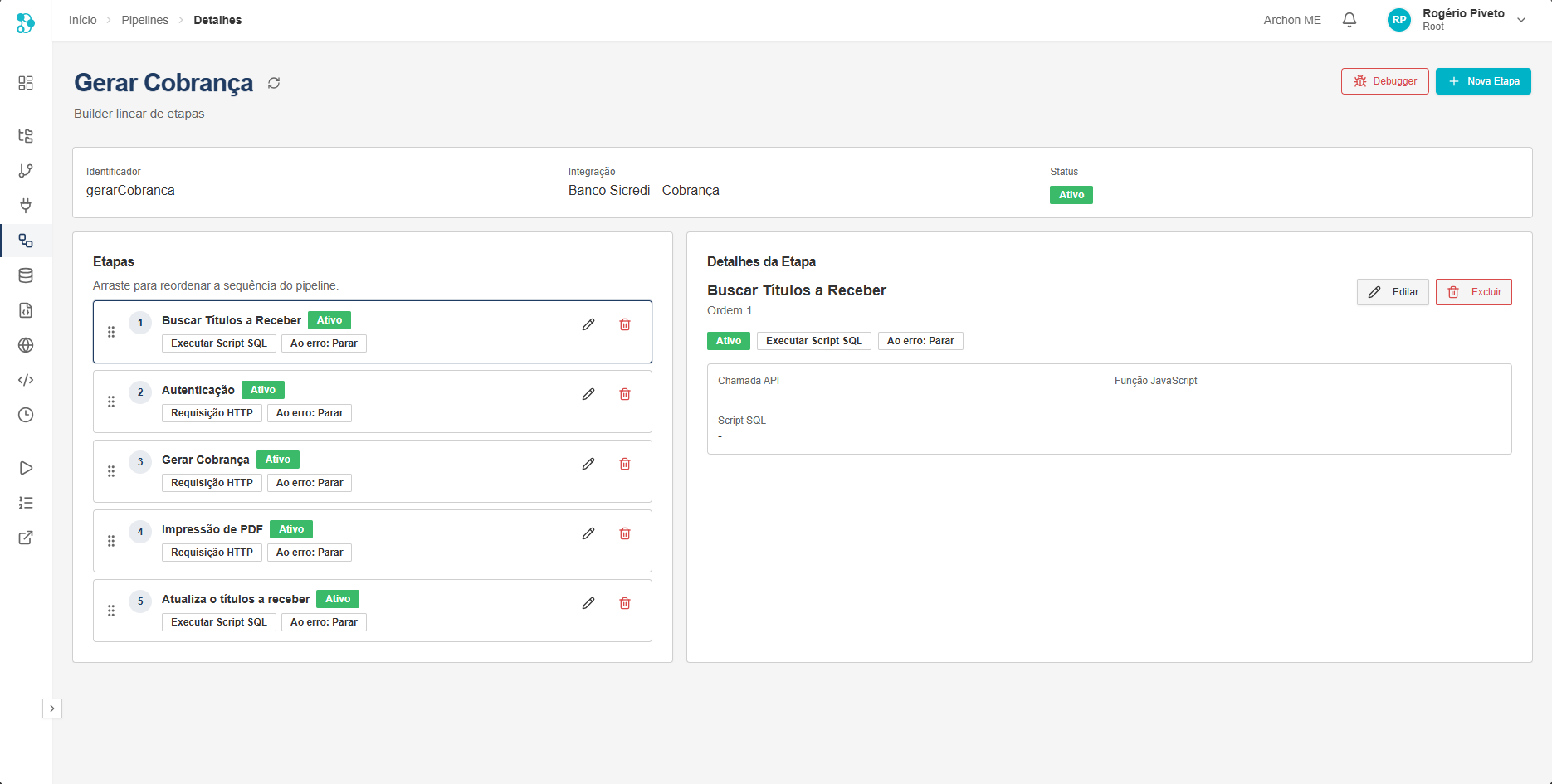This screenshot has height=784, width=1552.
Task: Click the globe icon in the sidebar
Action: pyautogui.click(x=26, y=345)
